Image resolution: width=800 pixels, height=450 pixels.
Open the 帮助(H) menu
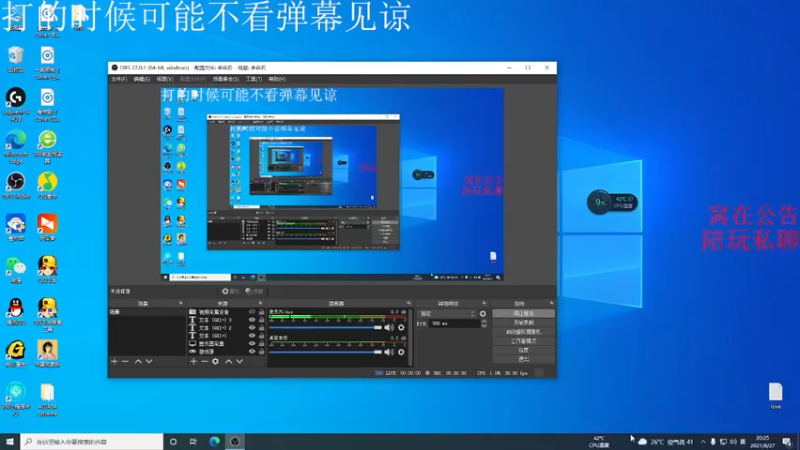pos(277,79)
